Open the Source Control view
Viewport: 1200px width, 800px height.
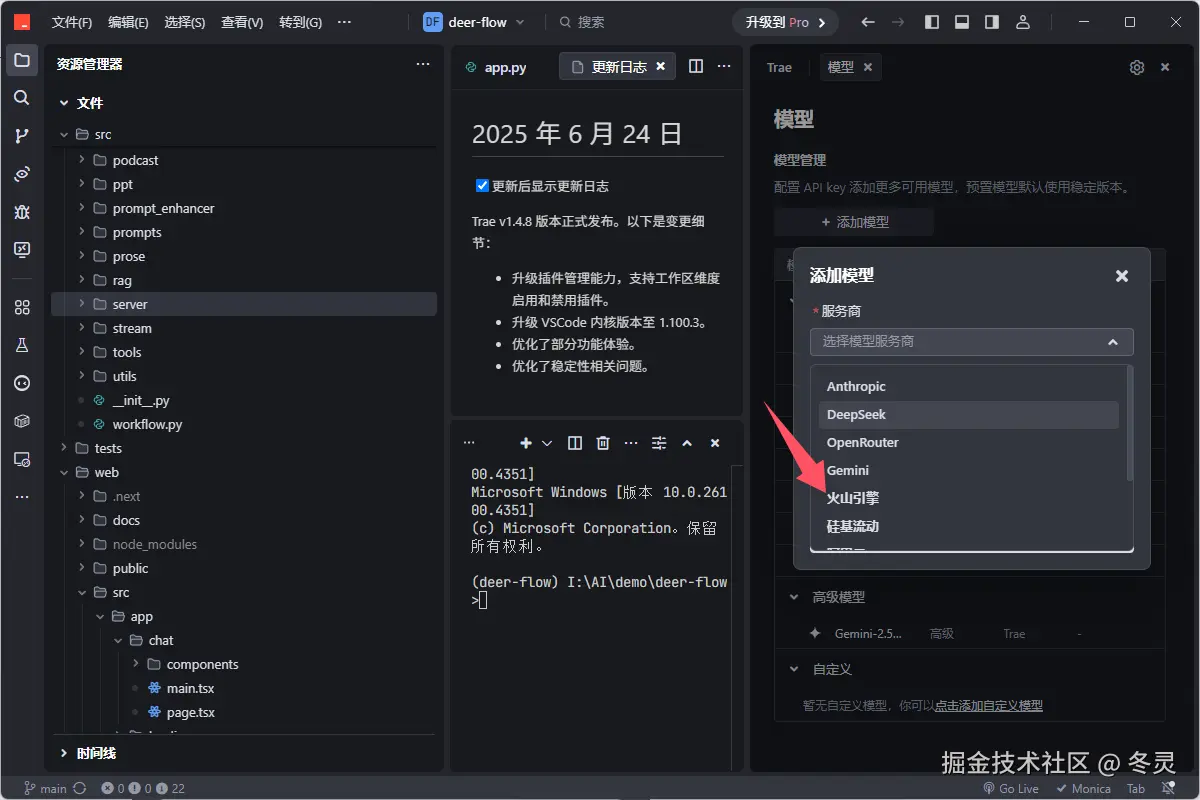[x=22, y=136]
